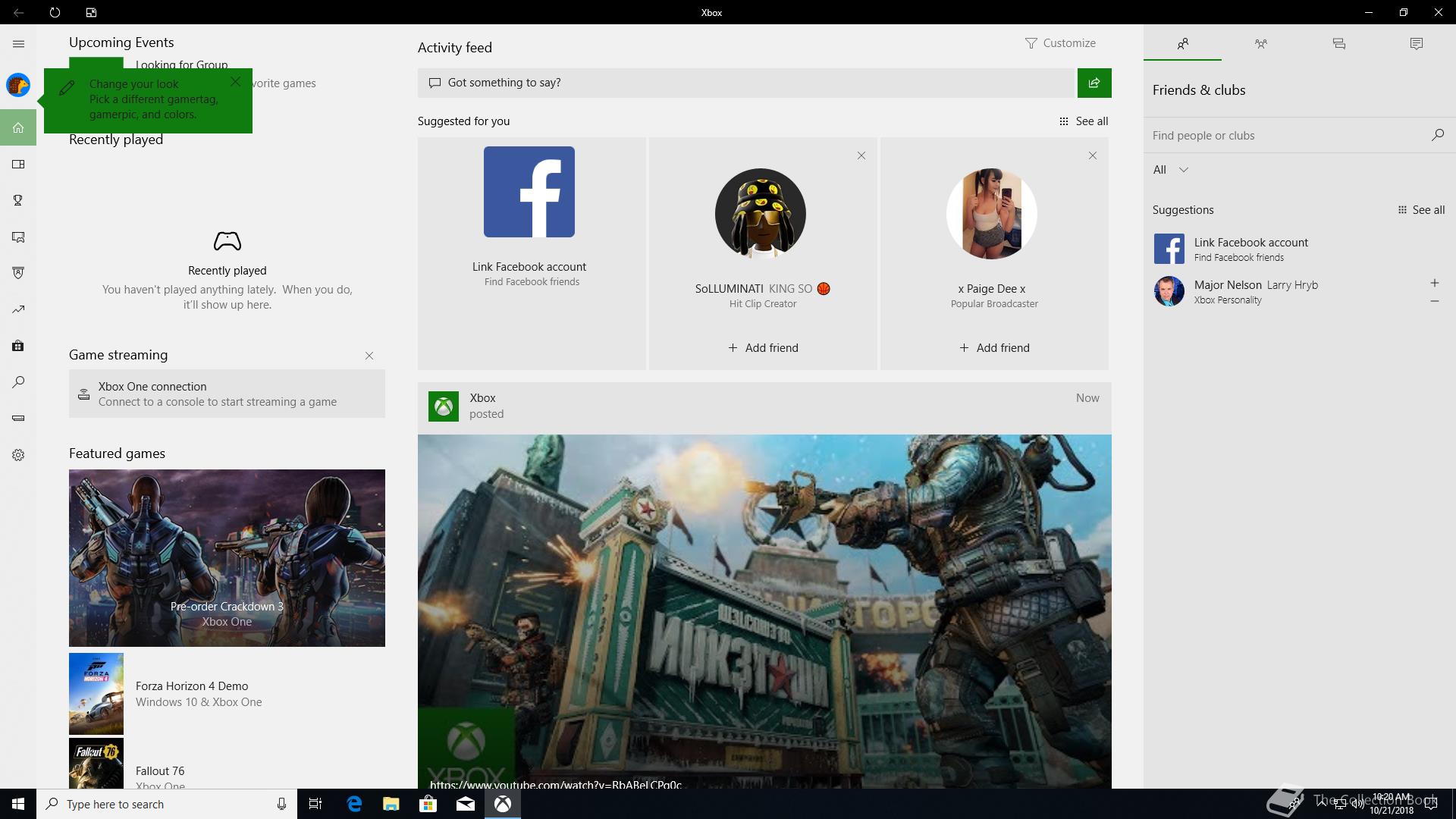Image resolution: width=1456 pixels, height=819 pixels.
Task: Click the Change your look tip
Action: [x=148, y=99]
